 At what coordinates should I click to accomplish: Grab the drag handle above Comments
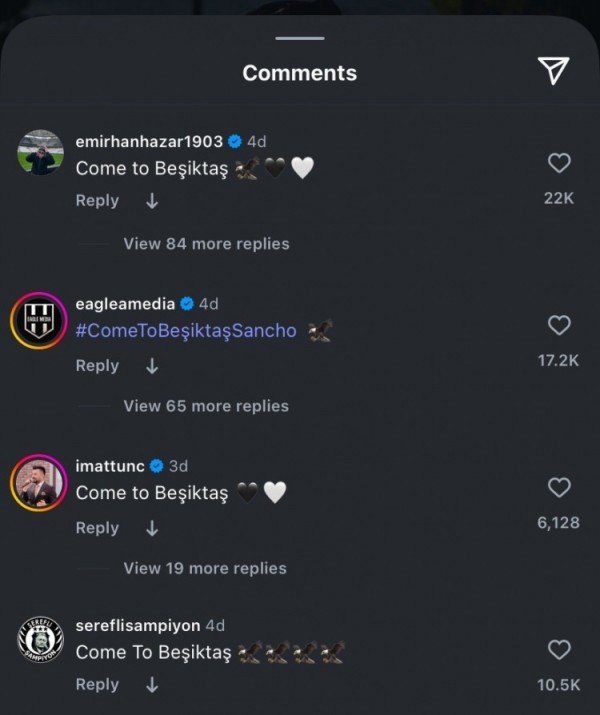pos(300,38)
